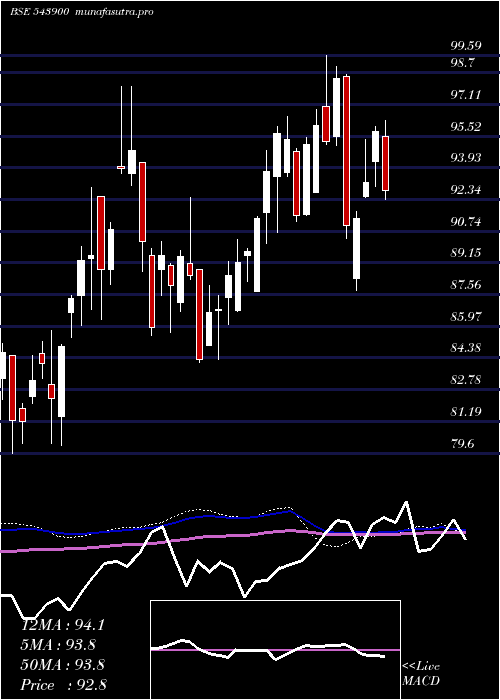
Task: Click inside the Live MACD inset chart
Action: [x=275, y=650]
